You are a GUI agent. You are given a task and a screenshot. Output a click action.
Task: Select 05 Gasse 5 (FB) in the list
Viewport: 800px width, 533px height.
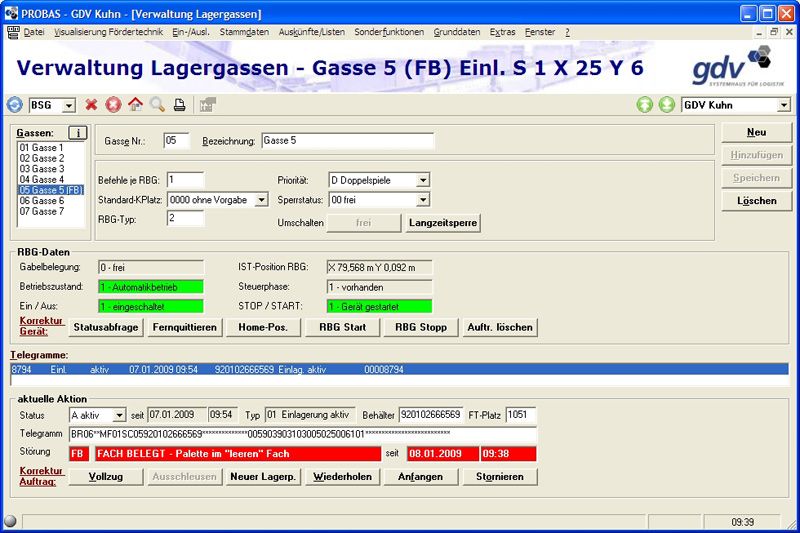click(x=51, y=190)
